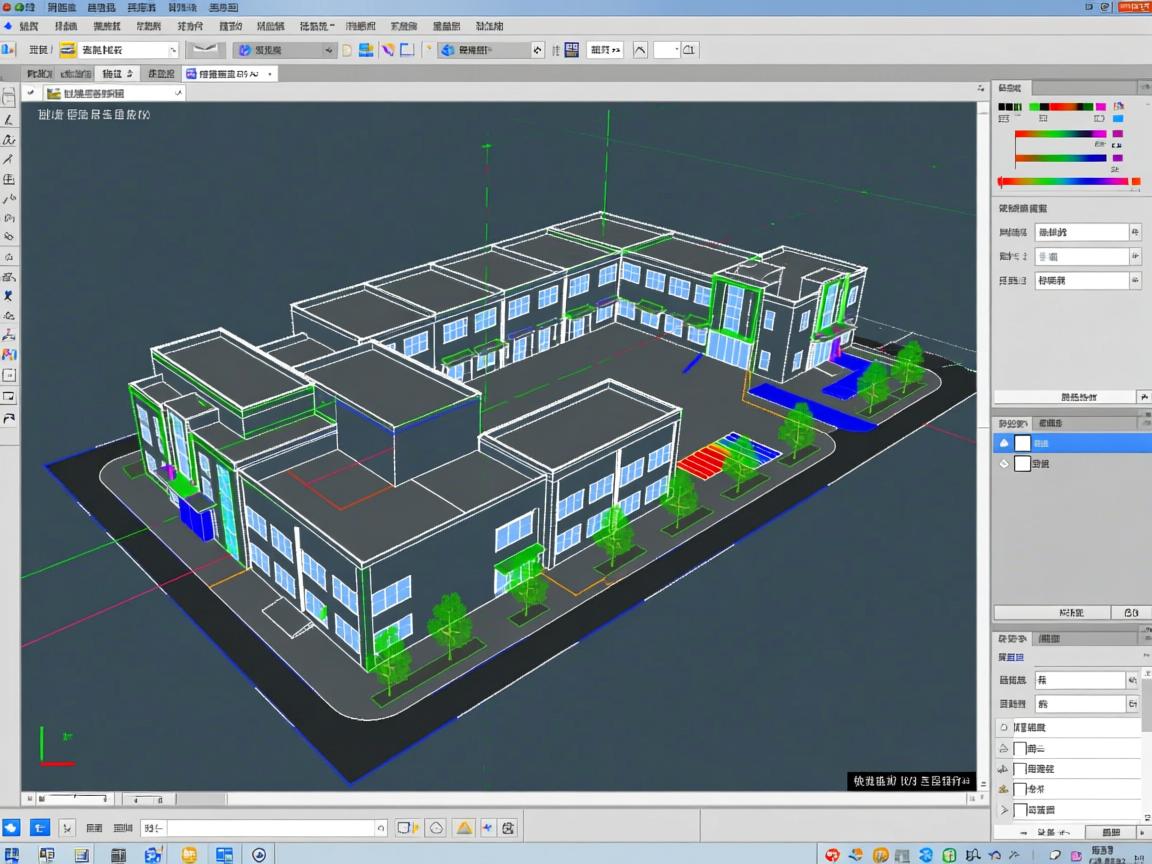Click the red-blue axis tool in left toolbar
The height and width of the screenshot is (864, 1152).
9,335
